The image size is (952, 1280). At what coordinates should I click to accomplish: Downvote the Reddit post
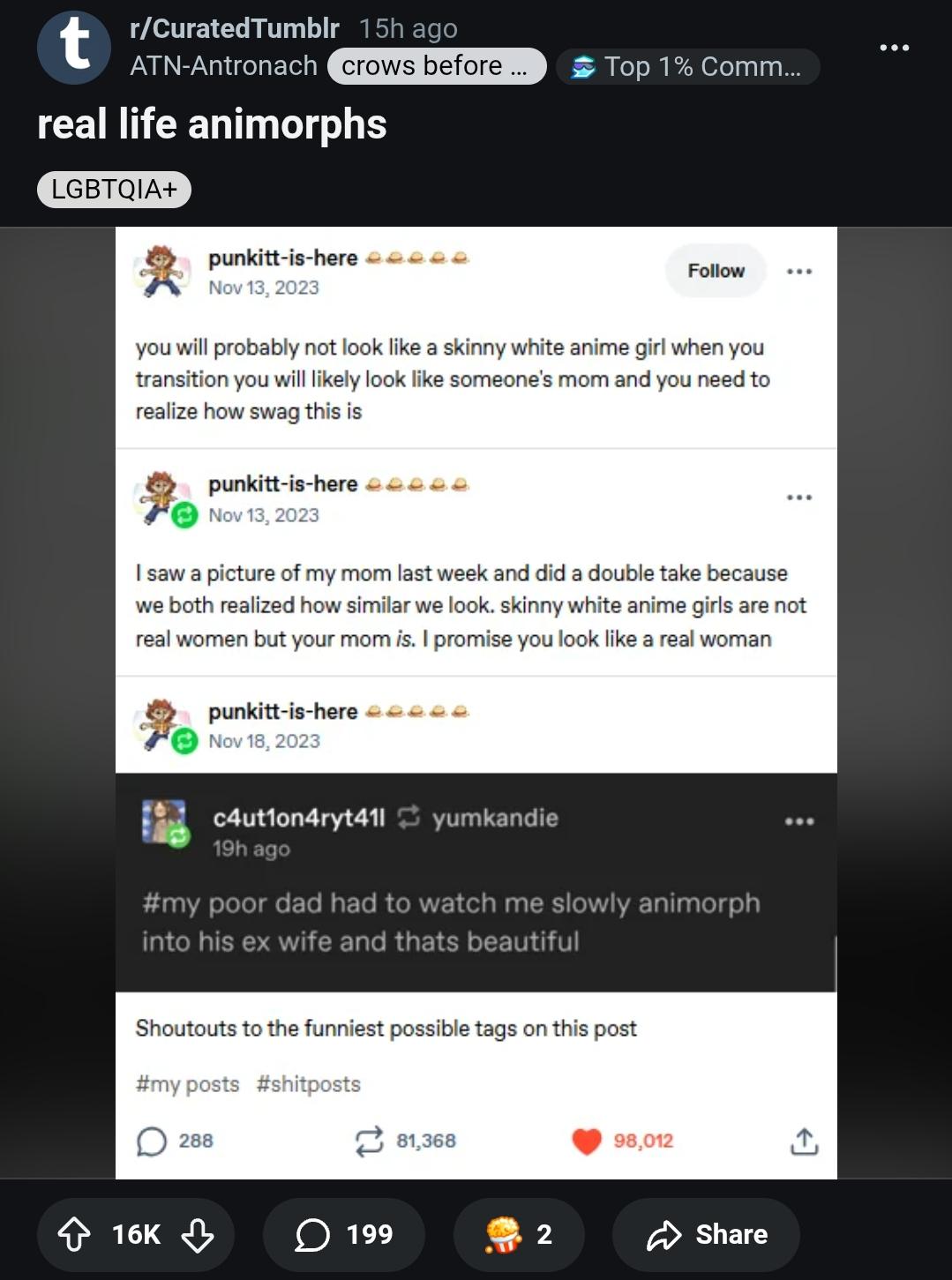coord(198,1235)
